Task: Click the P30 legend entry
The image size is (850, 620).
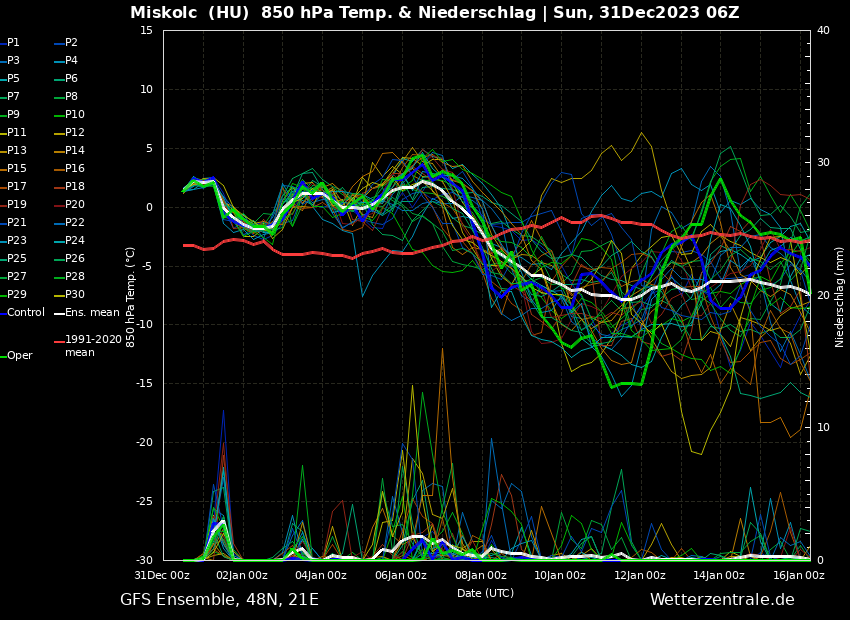Action: [75, 295]
